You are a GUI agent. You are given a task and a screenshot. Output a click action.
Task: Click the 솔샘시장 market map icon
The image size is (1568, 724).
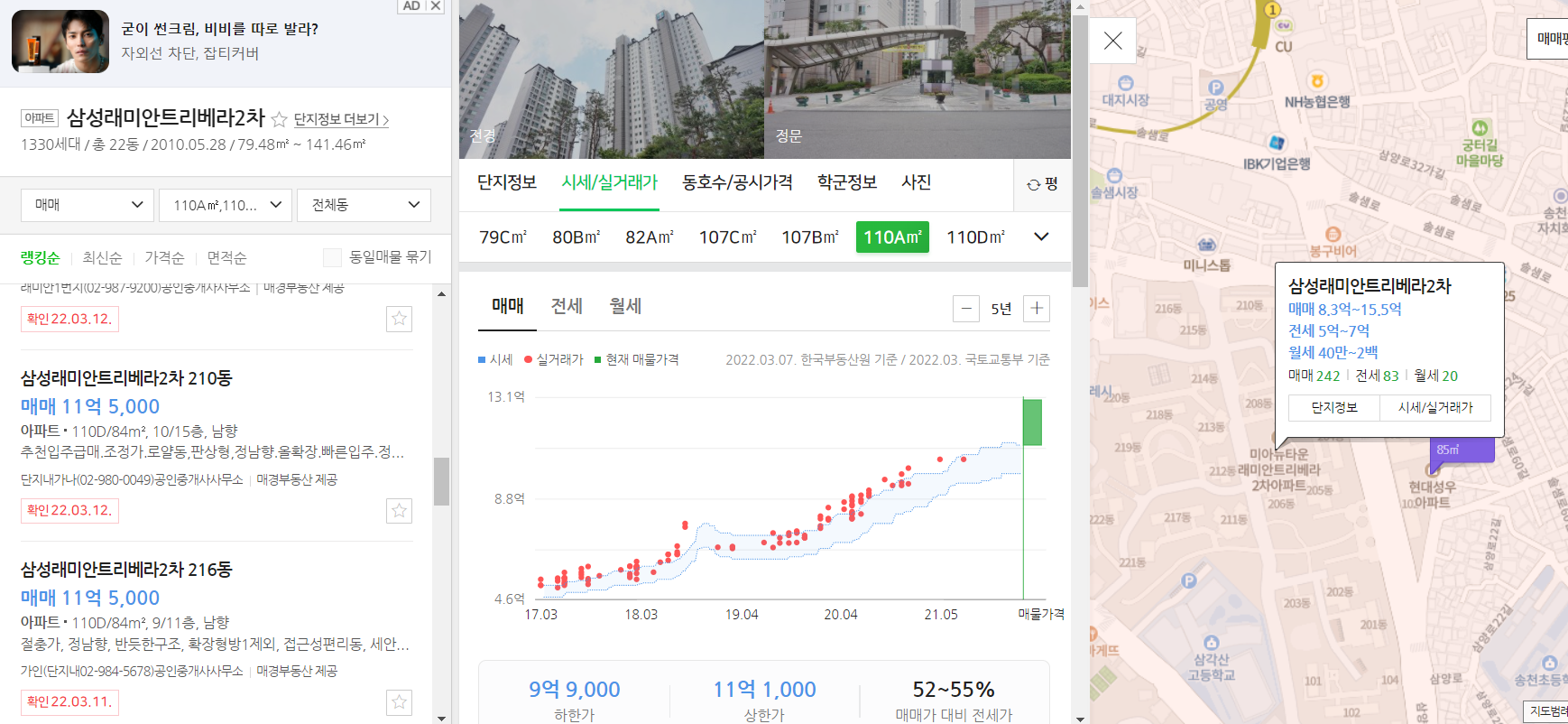pyautogui.click(x=1114, y=176)
